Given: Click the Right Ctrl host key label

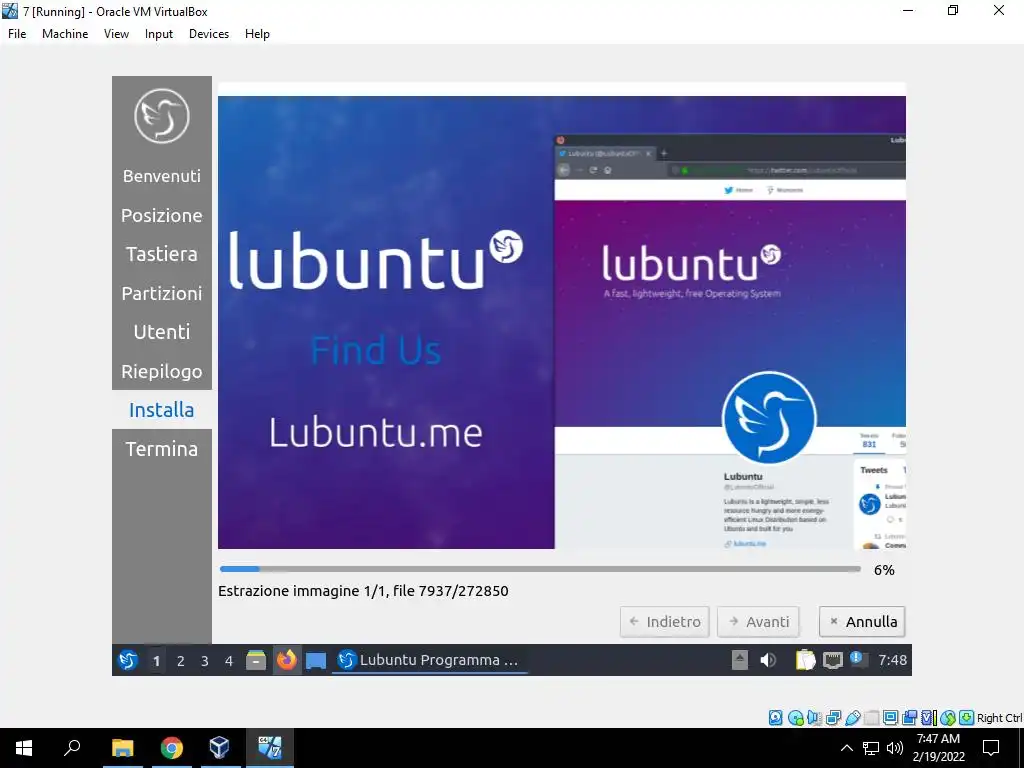Looking at the screenshot, I should [1000, 718].
